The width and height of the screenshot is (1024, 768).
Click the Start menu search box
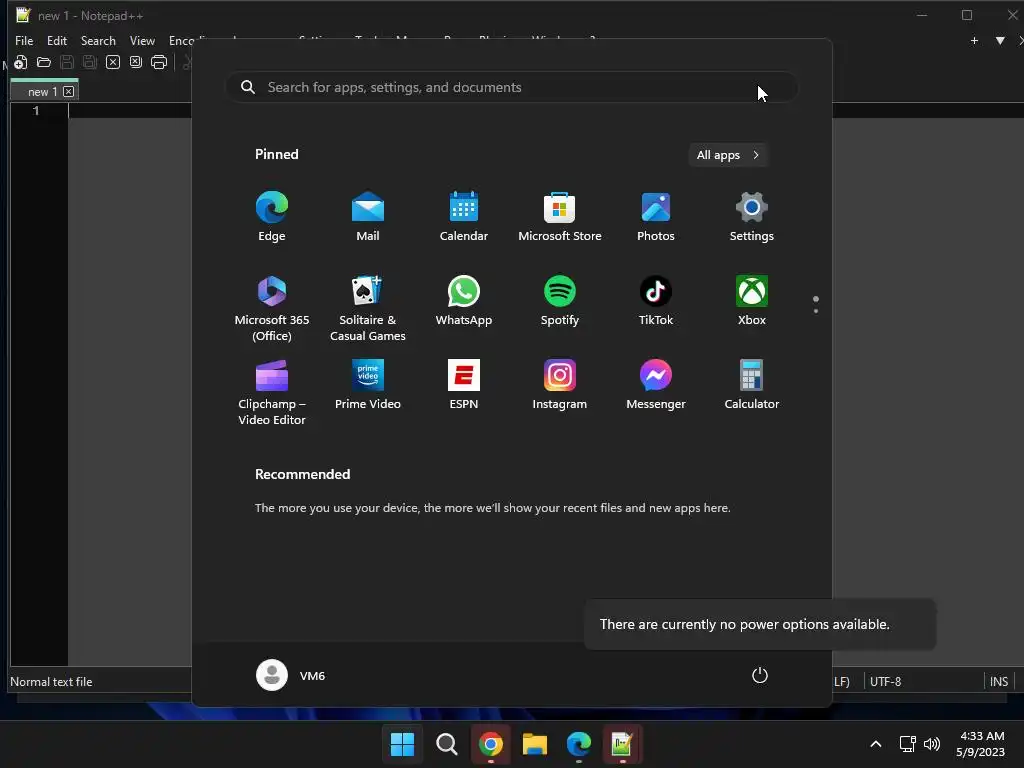[x=512, y=88]
